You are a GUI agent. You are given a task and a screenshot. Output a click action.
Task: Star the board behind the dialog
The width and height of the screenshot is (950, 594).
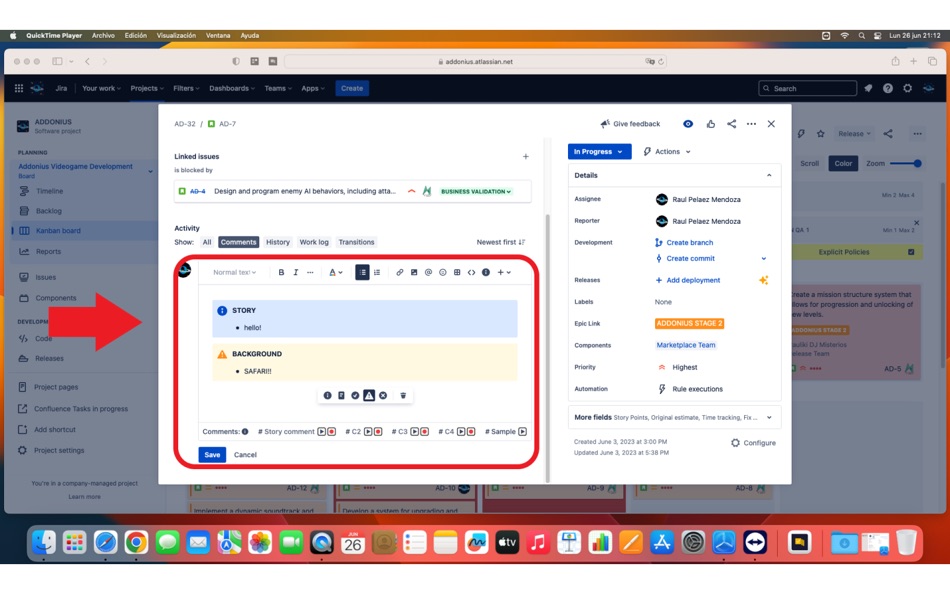[820, 134]
